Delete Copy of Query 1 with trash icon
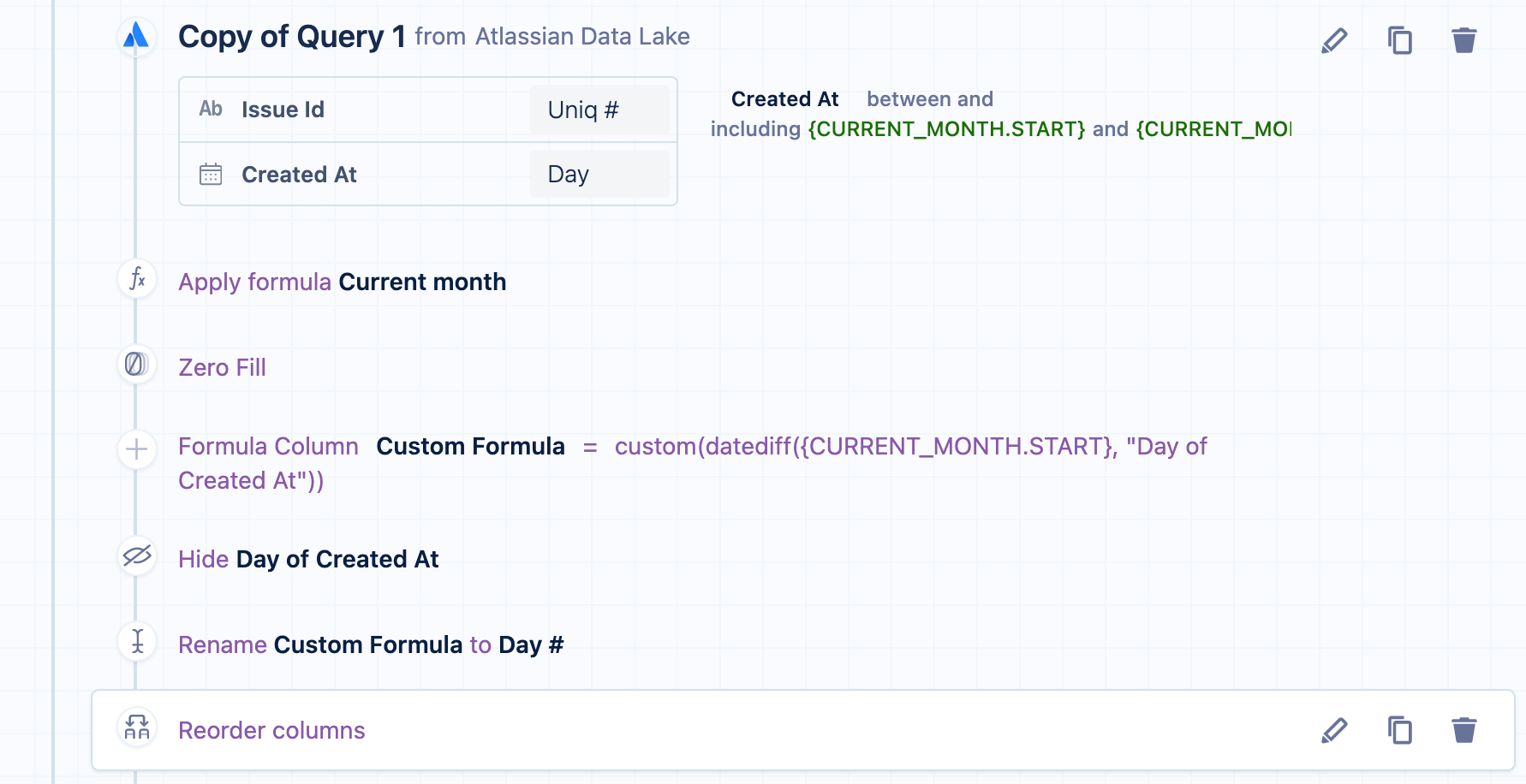Viewport: 1526px width, 784px height. click(x=1464, y=40)
